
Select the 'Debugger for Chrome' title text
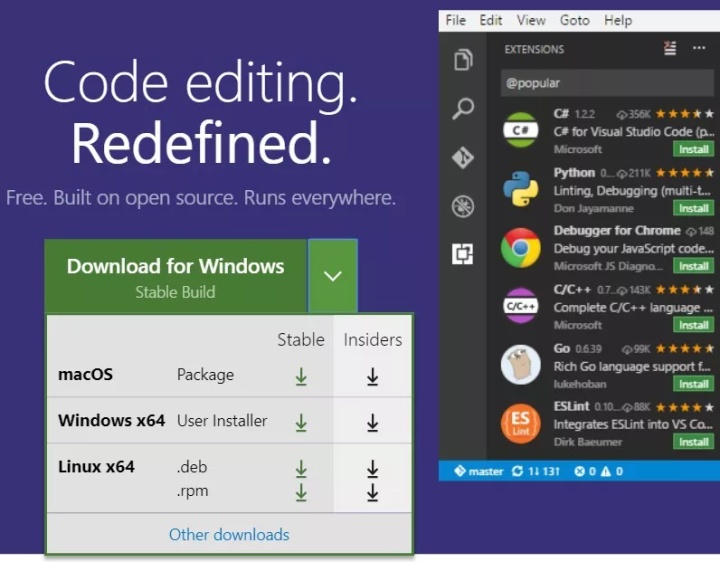[x=617, y=230]
